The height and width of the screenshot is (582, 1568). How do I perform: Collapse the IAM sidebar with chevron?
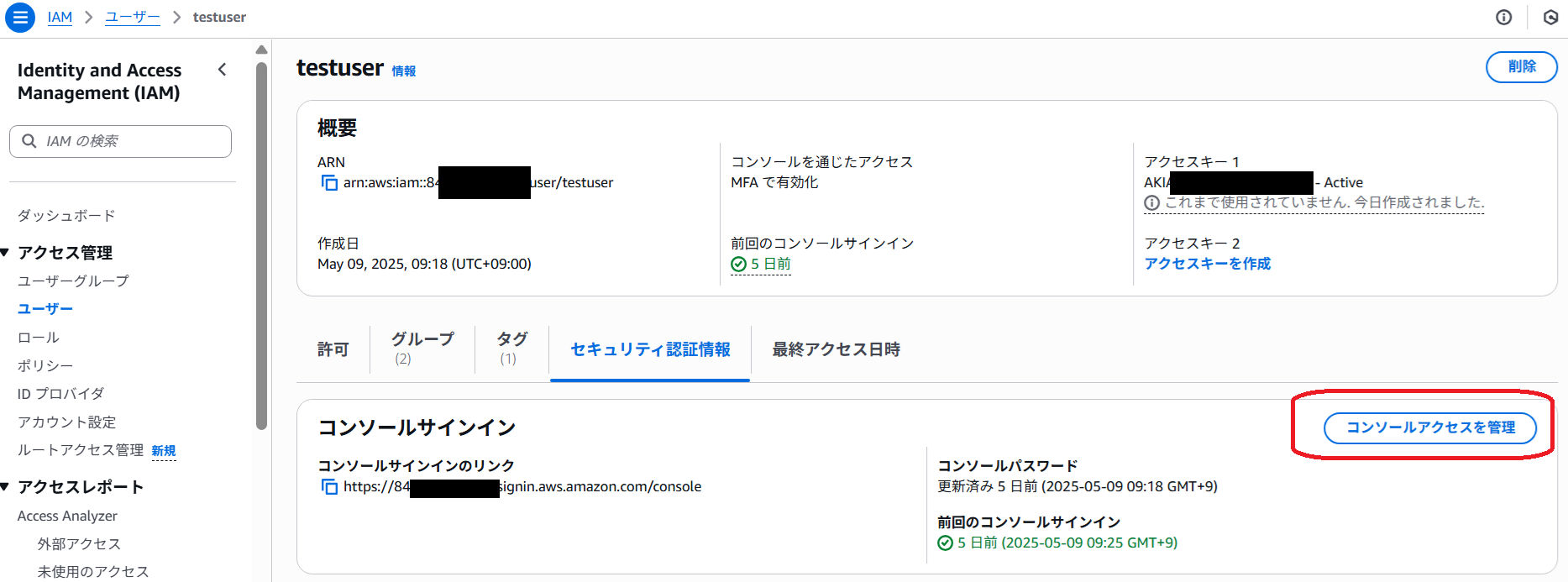[222, 70]
